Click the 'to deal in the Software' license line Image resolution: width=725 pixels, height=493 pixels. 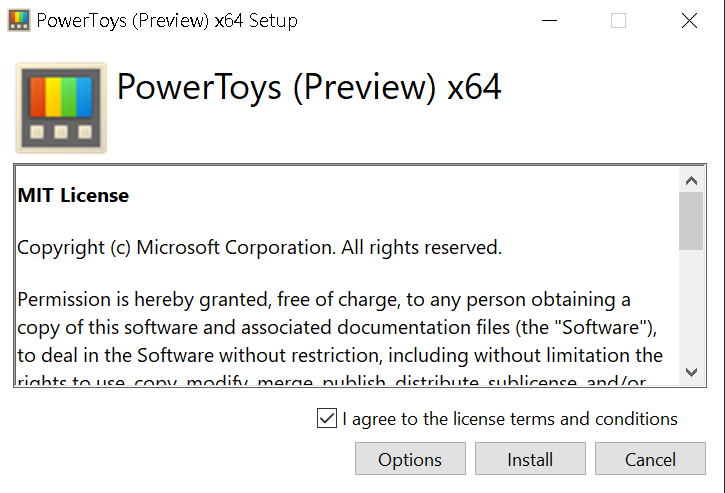coord(340,355)
